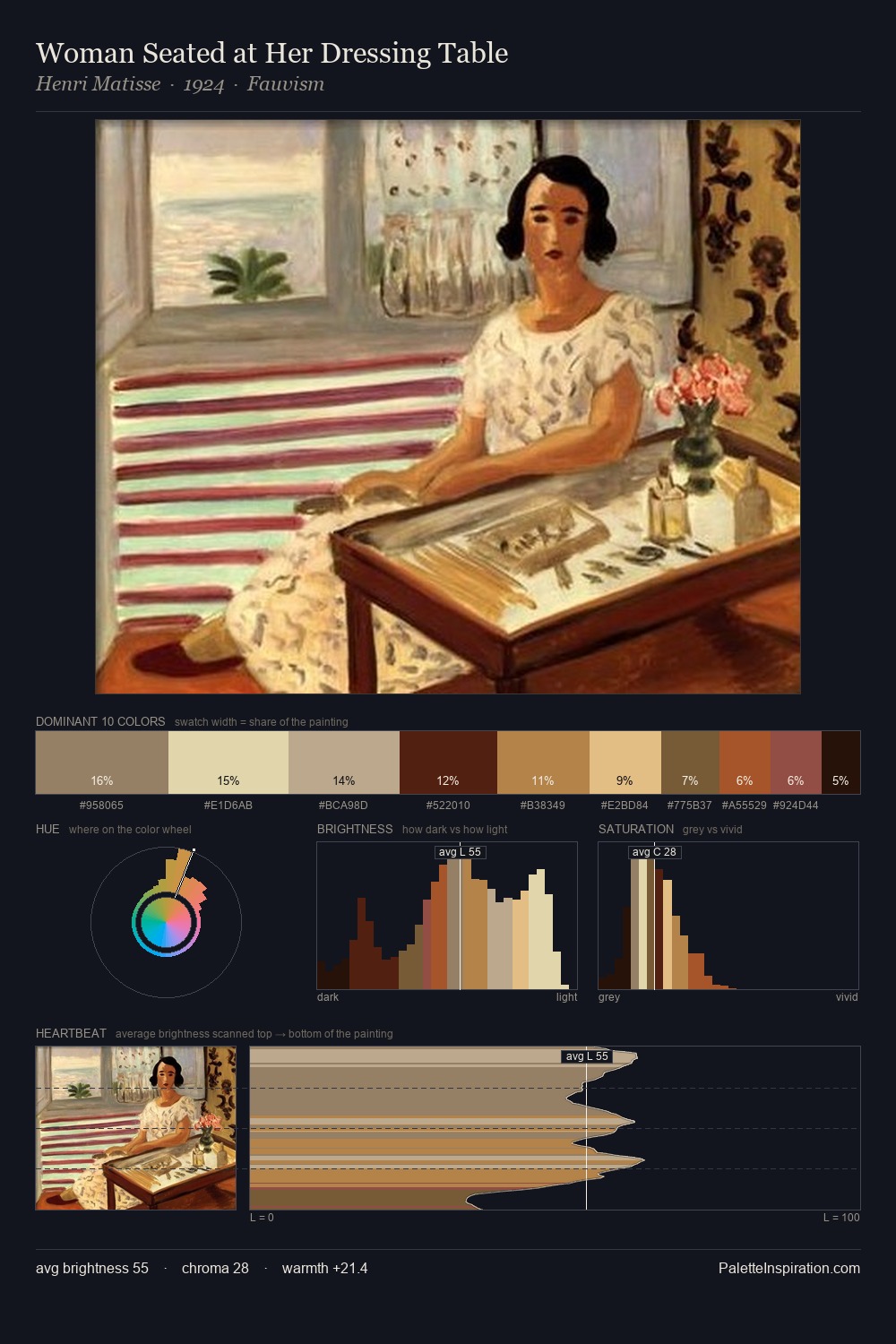Open the PaletteInspiration.com link
This screenshot has height=1344, width=896.
click(789, 1268)
